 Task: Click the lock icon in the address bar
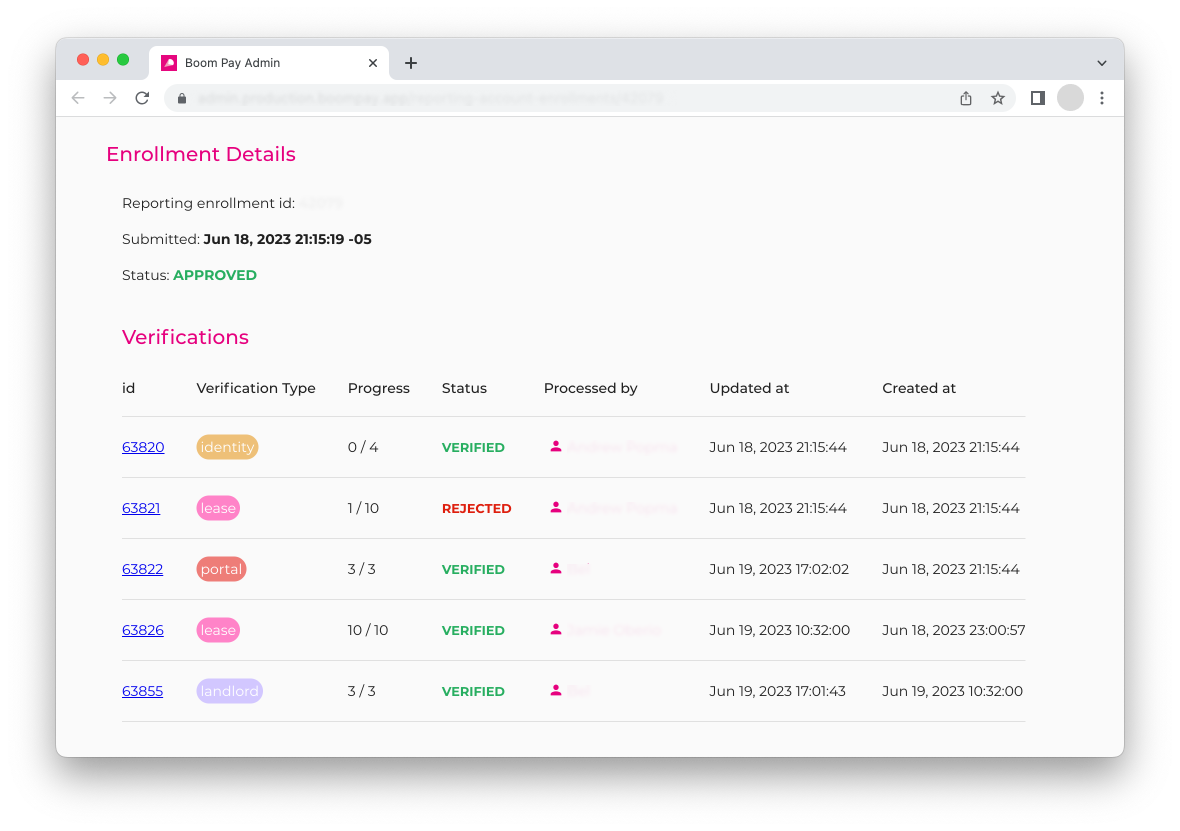pyautogui.click(x=181, y=98)
